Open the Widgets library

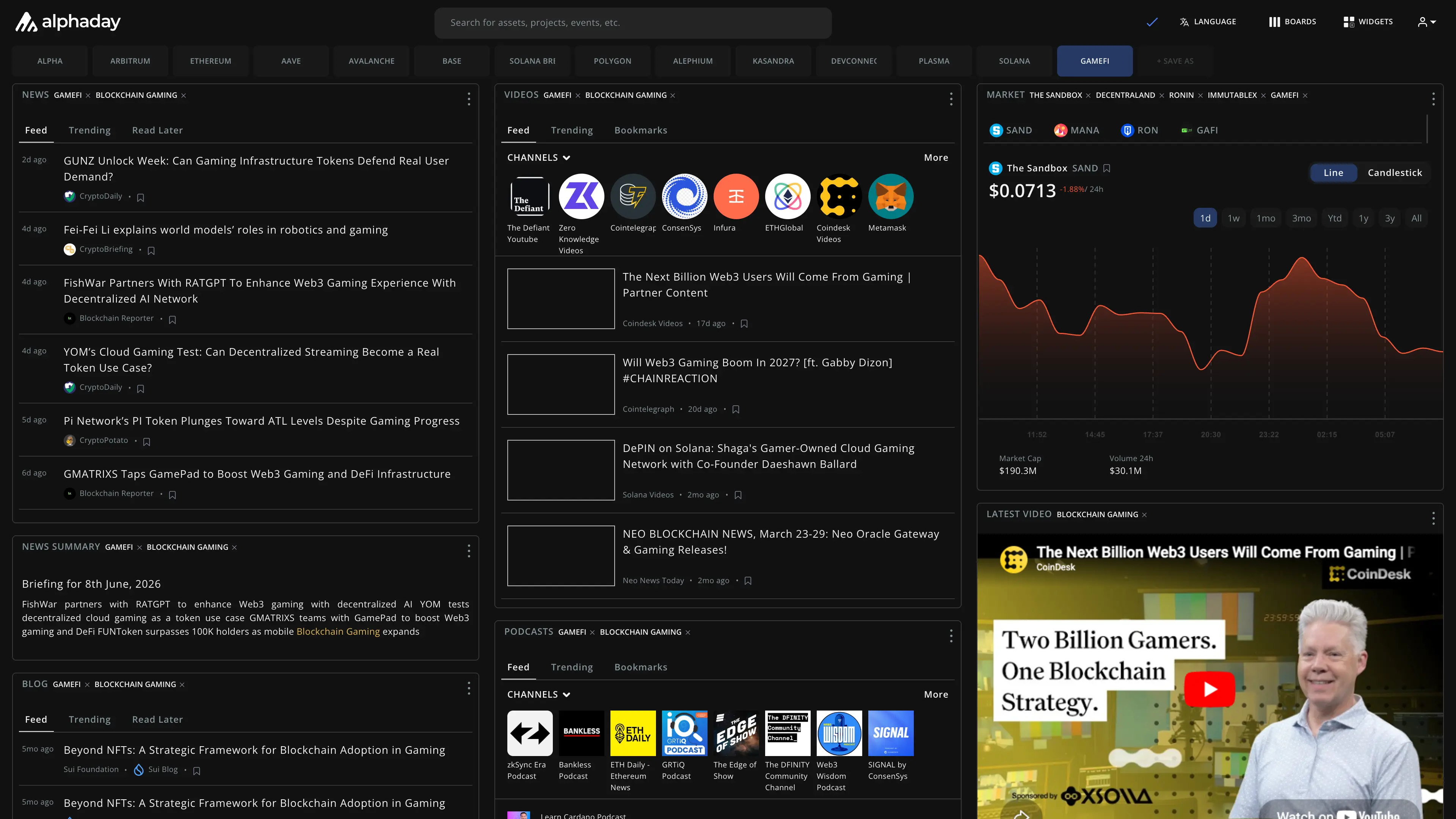click(1368, 22)
